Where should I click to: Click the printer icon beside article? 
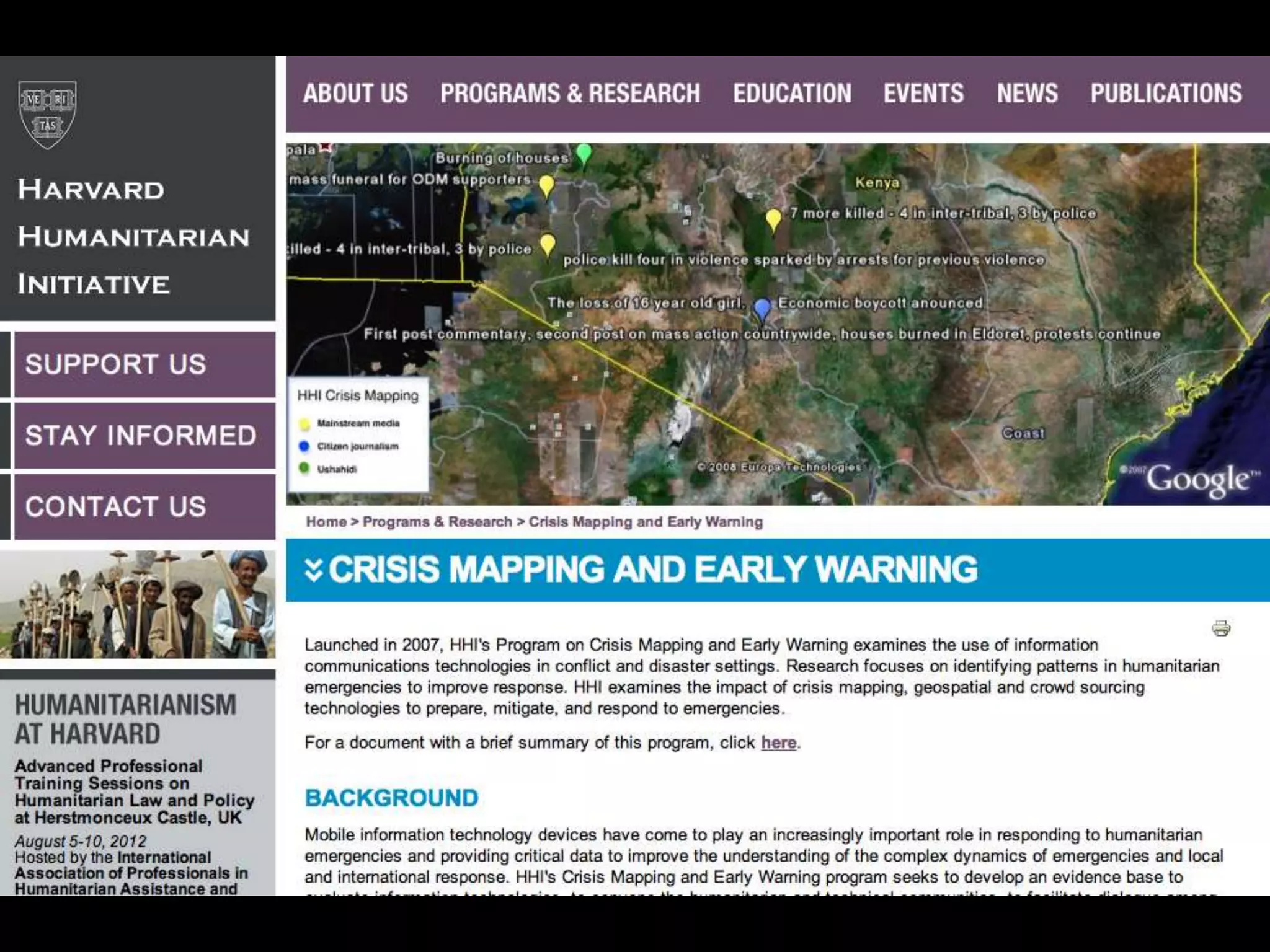click(1220, 628)
